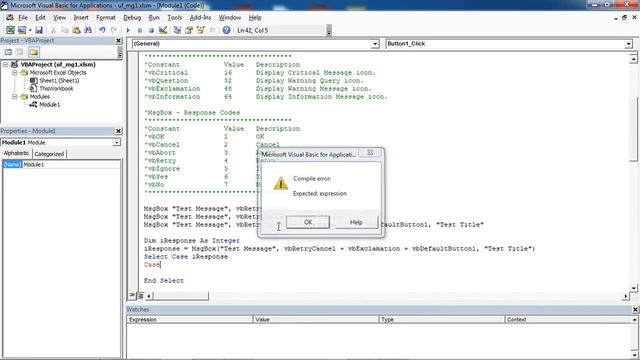This screenshot has height=360, width=640.
Task: Click Help in the Compile error dialog
Action: point(356,222)
